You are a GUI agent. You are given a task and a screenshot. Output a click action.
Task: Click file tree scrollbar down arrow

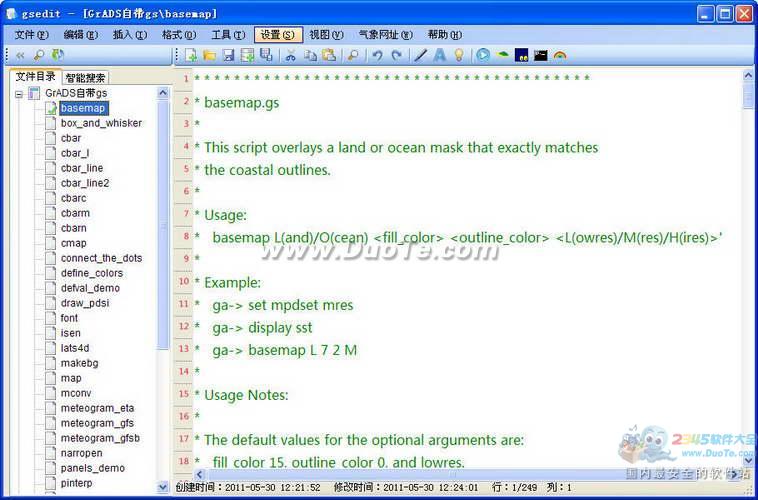pos(163,487)
